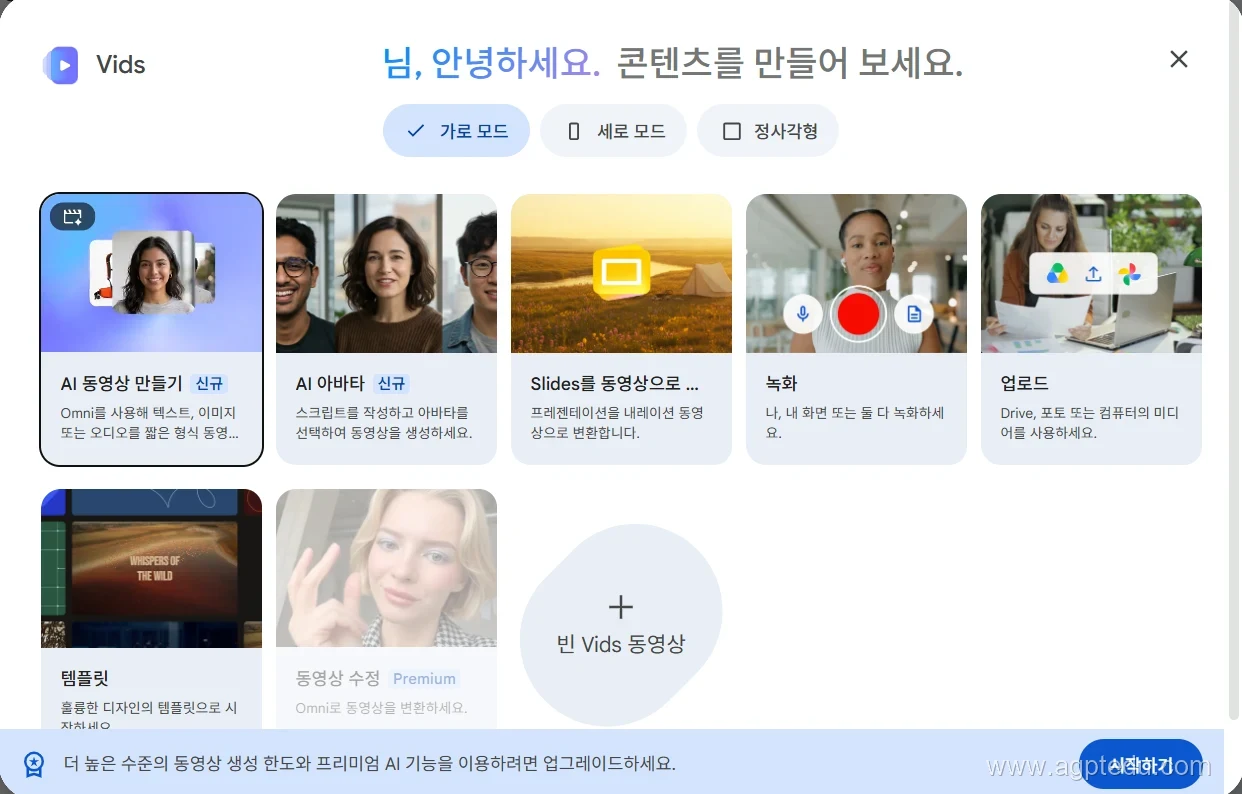1242x794 pixels.
Task: Click the 템플릿 title text
Action: click(84, 678)
